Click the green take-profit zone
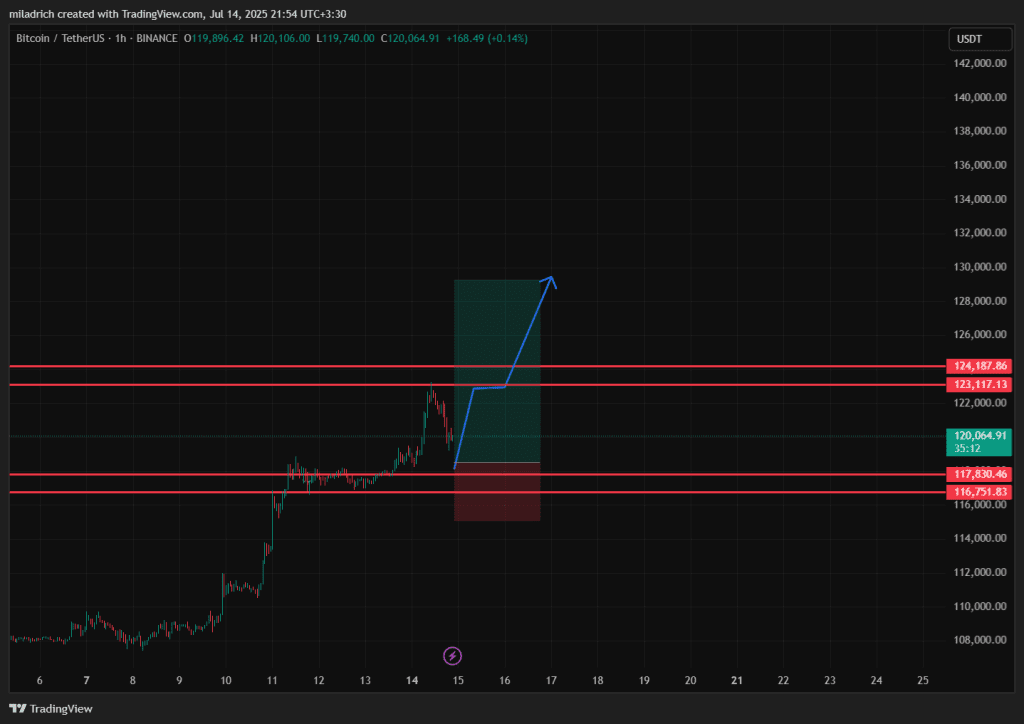 [497, 330]
